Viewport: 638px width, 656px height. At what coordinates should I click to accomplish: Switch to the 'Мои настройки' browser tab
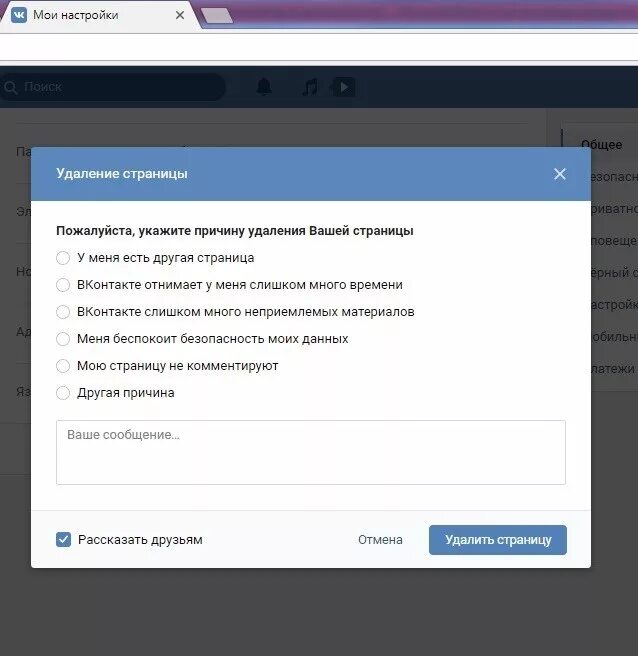tap(98, 15)
